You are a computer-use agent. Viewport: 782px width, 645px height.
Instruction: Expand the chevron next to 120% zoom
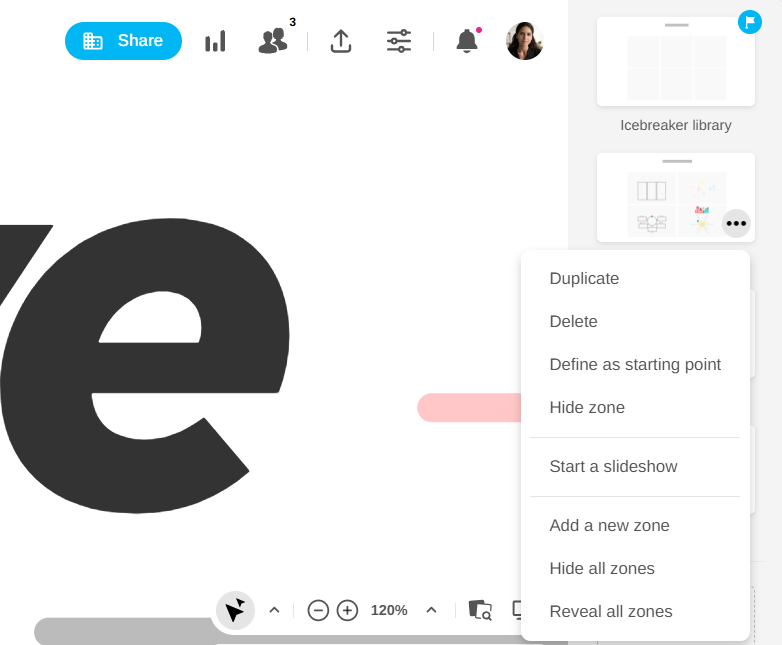(x=431, y=610)
